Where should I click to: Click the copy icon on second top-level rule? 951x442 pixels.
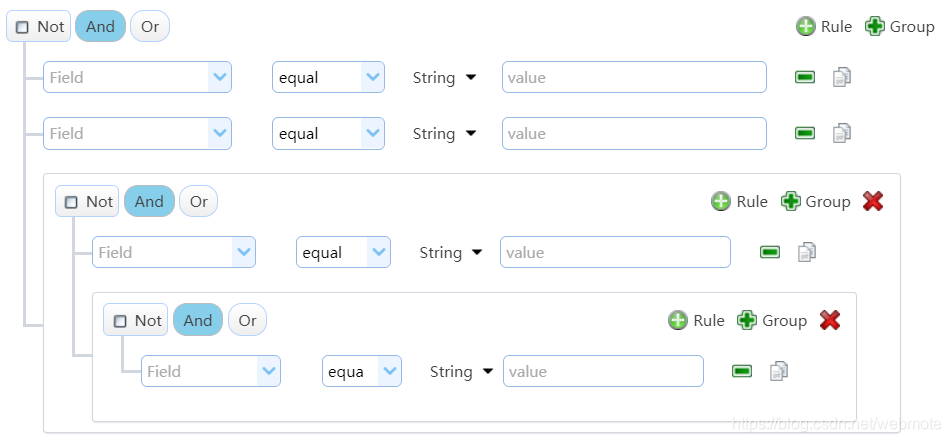(842, 133)
